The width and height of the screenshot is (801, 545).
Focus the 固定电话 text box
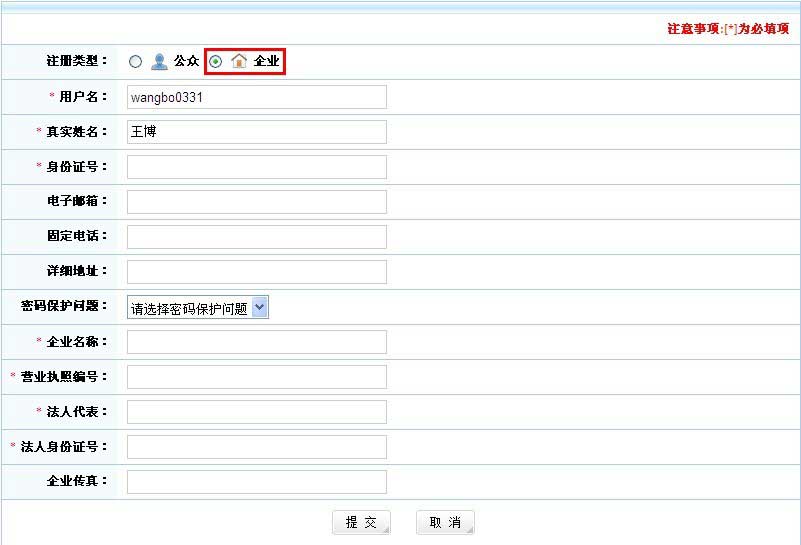tap(256, 237)
